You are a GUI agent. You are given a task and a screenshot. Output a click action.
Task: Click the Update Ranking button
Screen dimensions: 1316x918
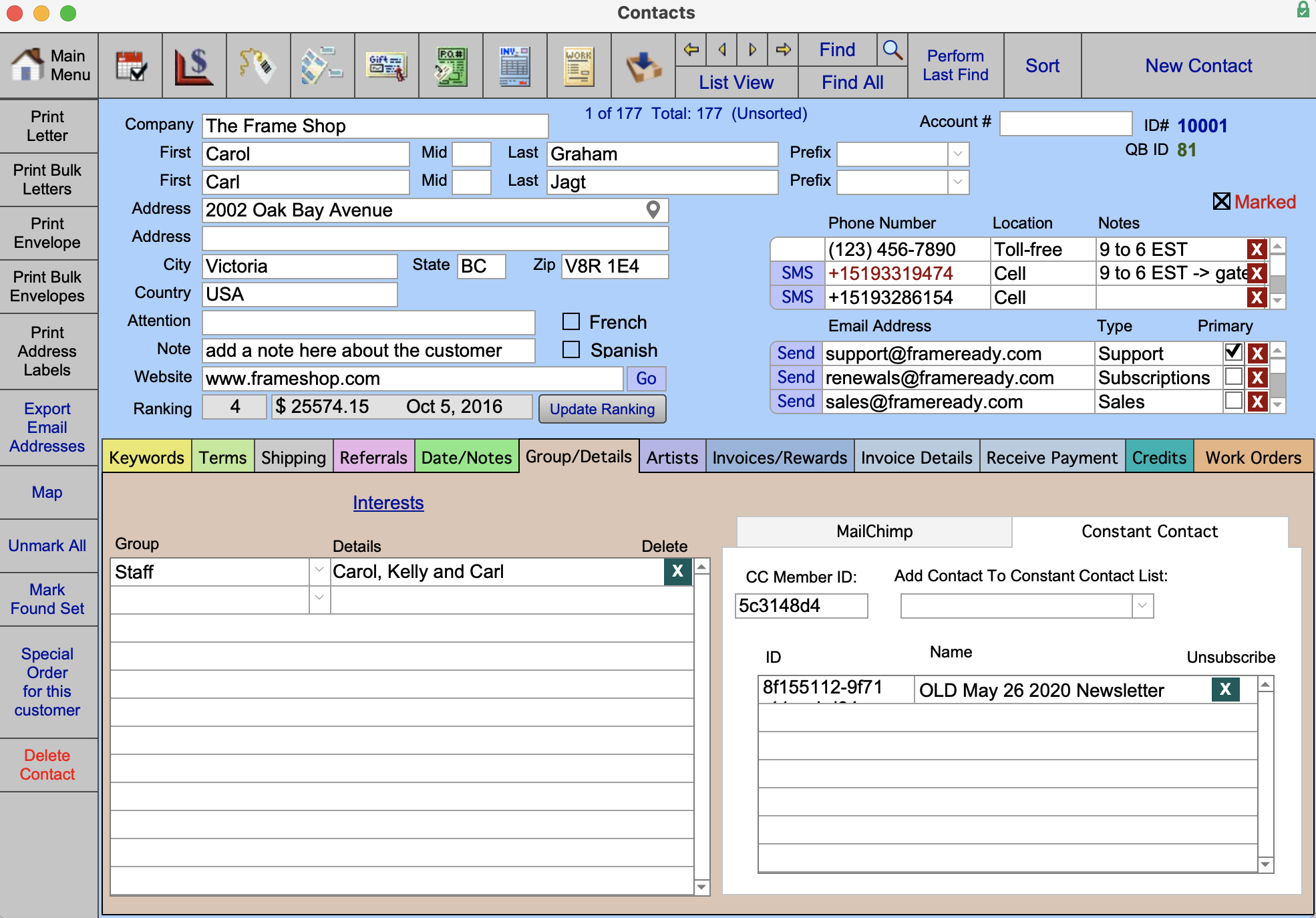coord(602,409)
